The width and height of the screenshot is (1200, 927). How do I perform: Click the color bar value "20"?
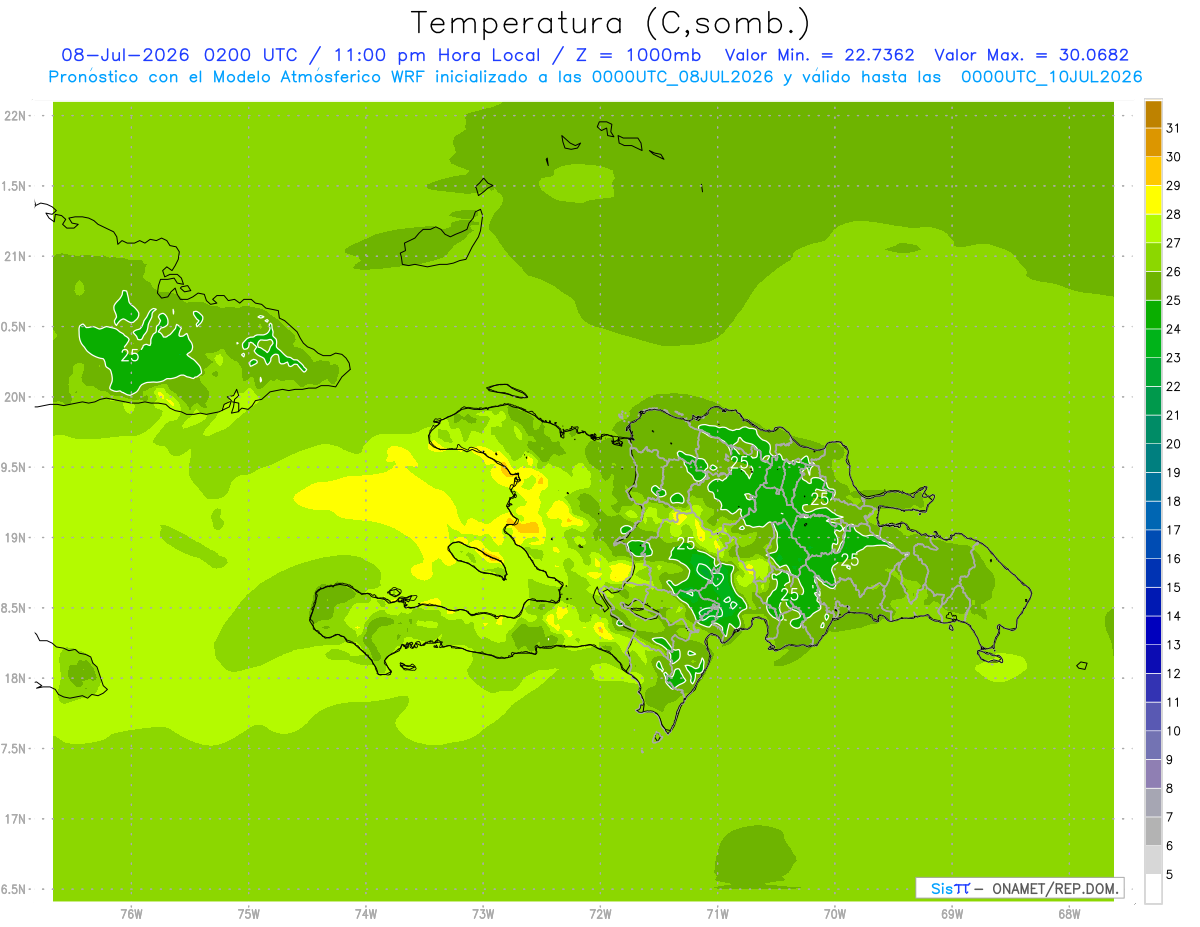click(x=1173, y=444)
